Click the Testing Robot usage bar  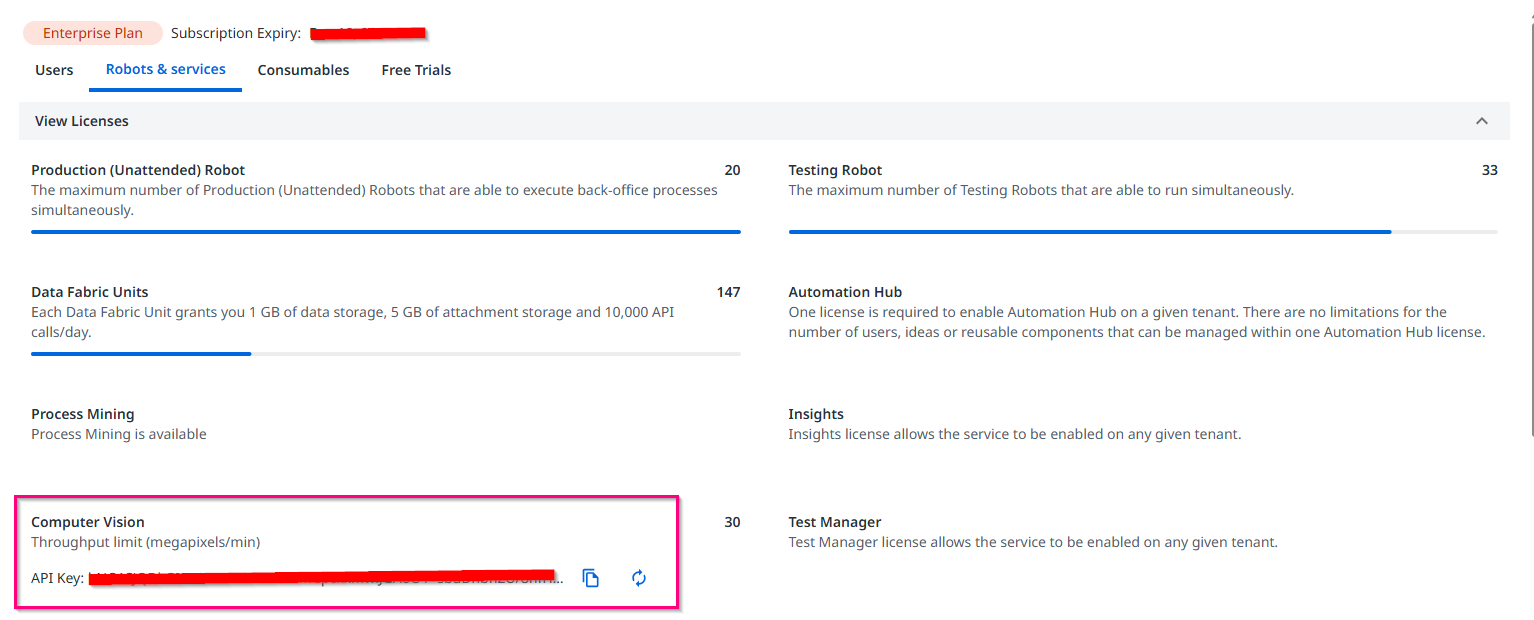click(x=1143, y=232)
